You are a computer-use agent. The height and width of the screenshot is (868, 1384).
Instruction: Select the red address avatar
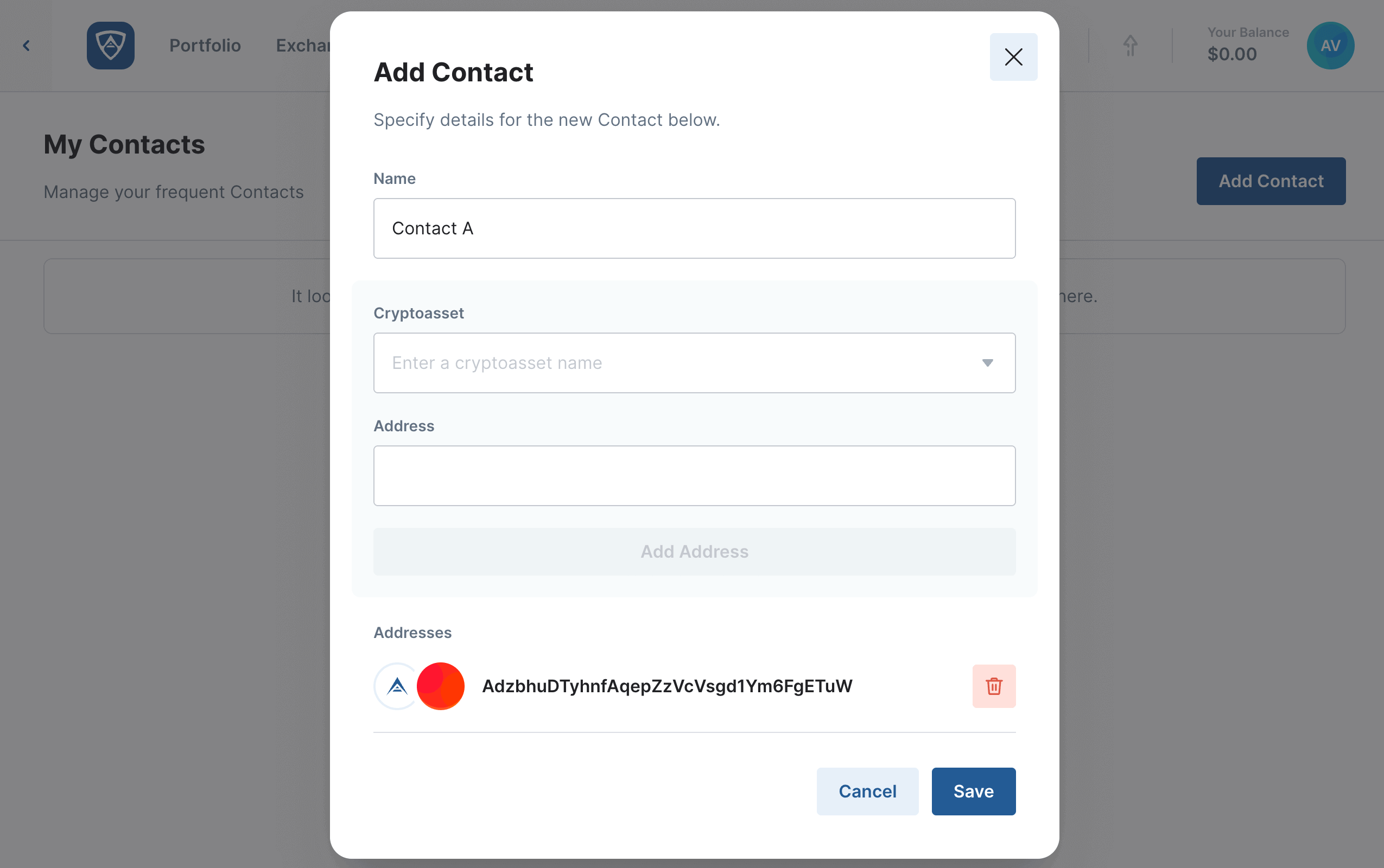[x=441, y=686]
